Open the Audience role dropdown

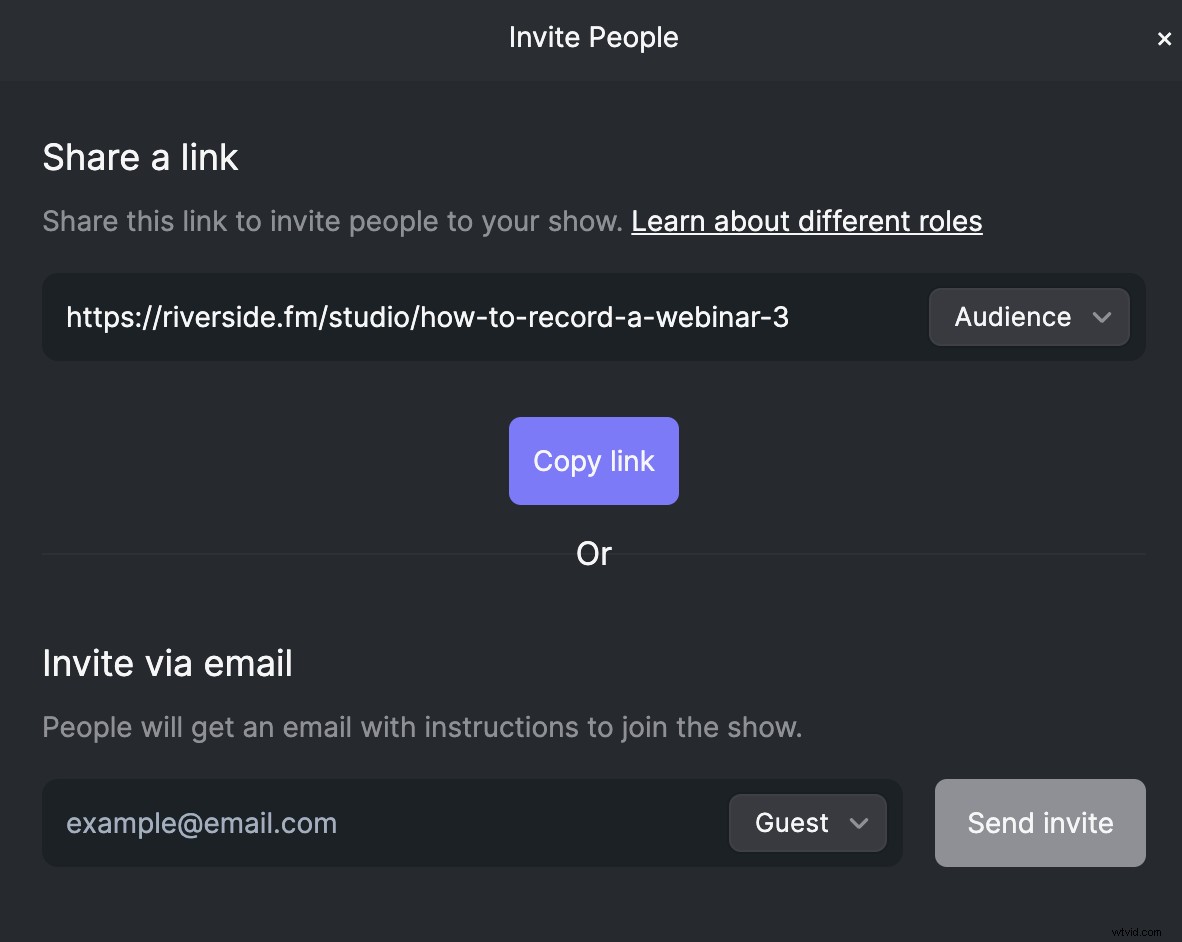pos(1028,317)
